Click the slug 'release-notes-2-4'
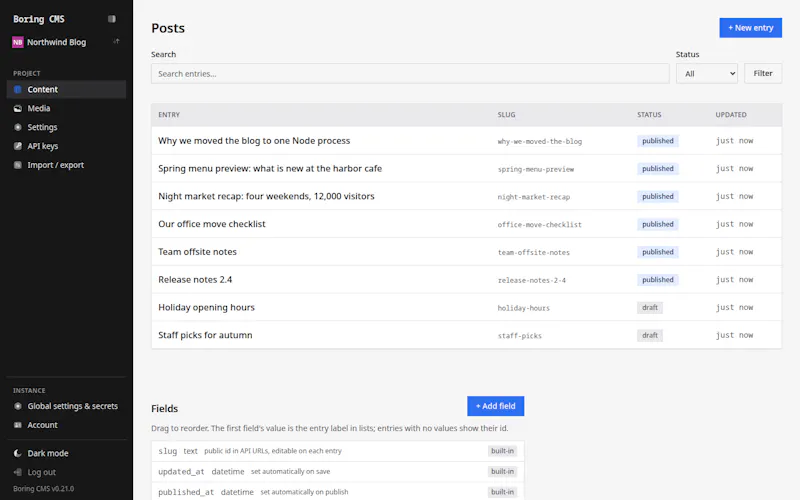This screenshot has width=800, height=500. coord(532,280)
